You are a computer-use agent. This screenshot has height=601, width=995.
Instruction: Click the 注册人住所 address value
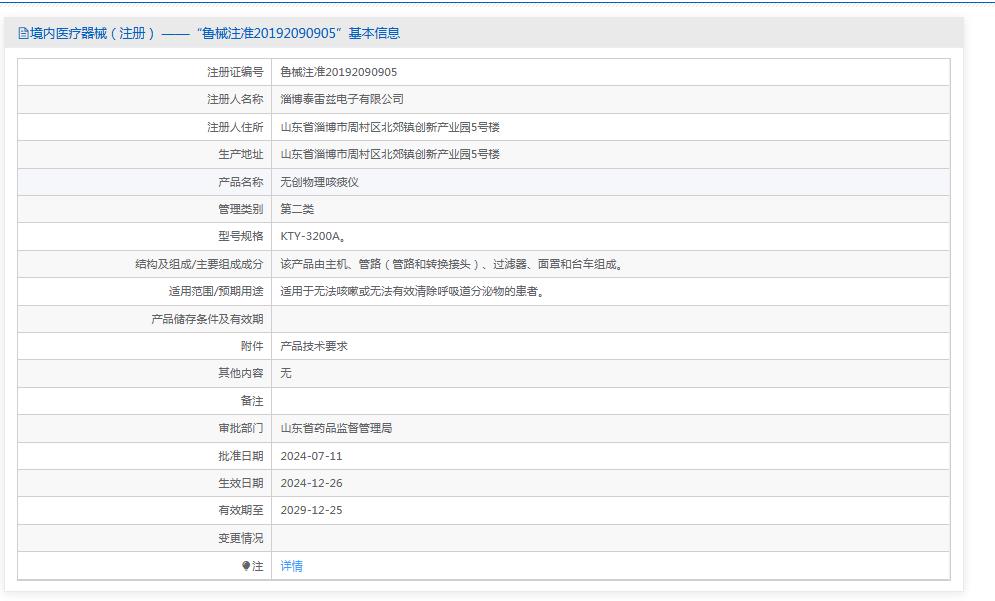(390, 127)
